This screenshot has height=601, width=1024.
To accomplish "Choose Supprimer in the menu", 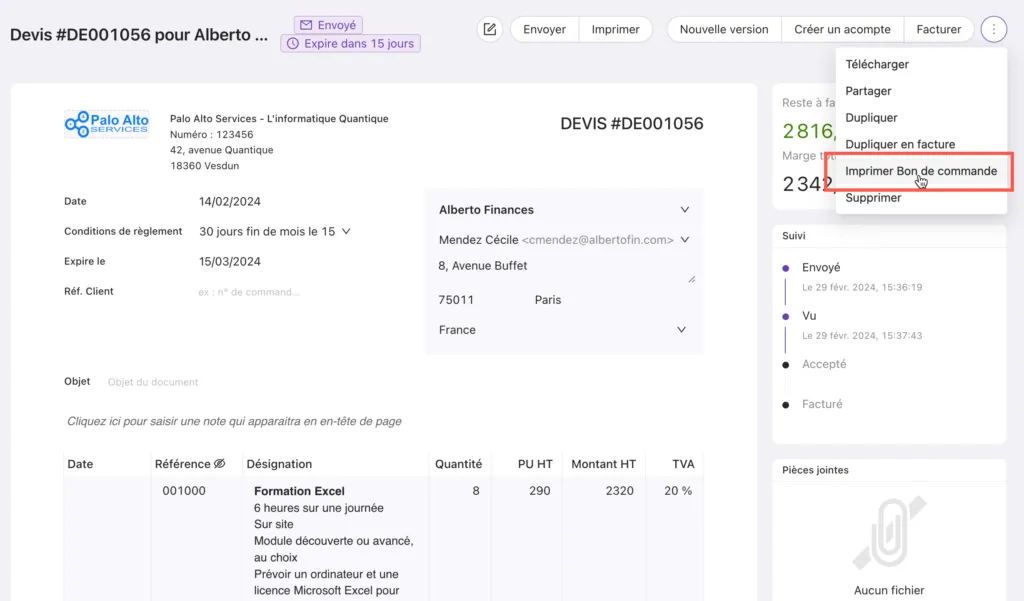I will (921, 198).
